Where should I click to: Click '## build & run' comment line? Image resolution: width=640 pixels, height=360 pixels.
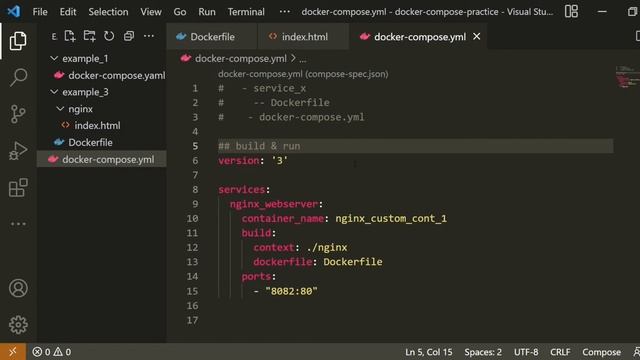pos(259,146)
